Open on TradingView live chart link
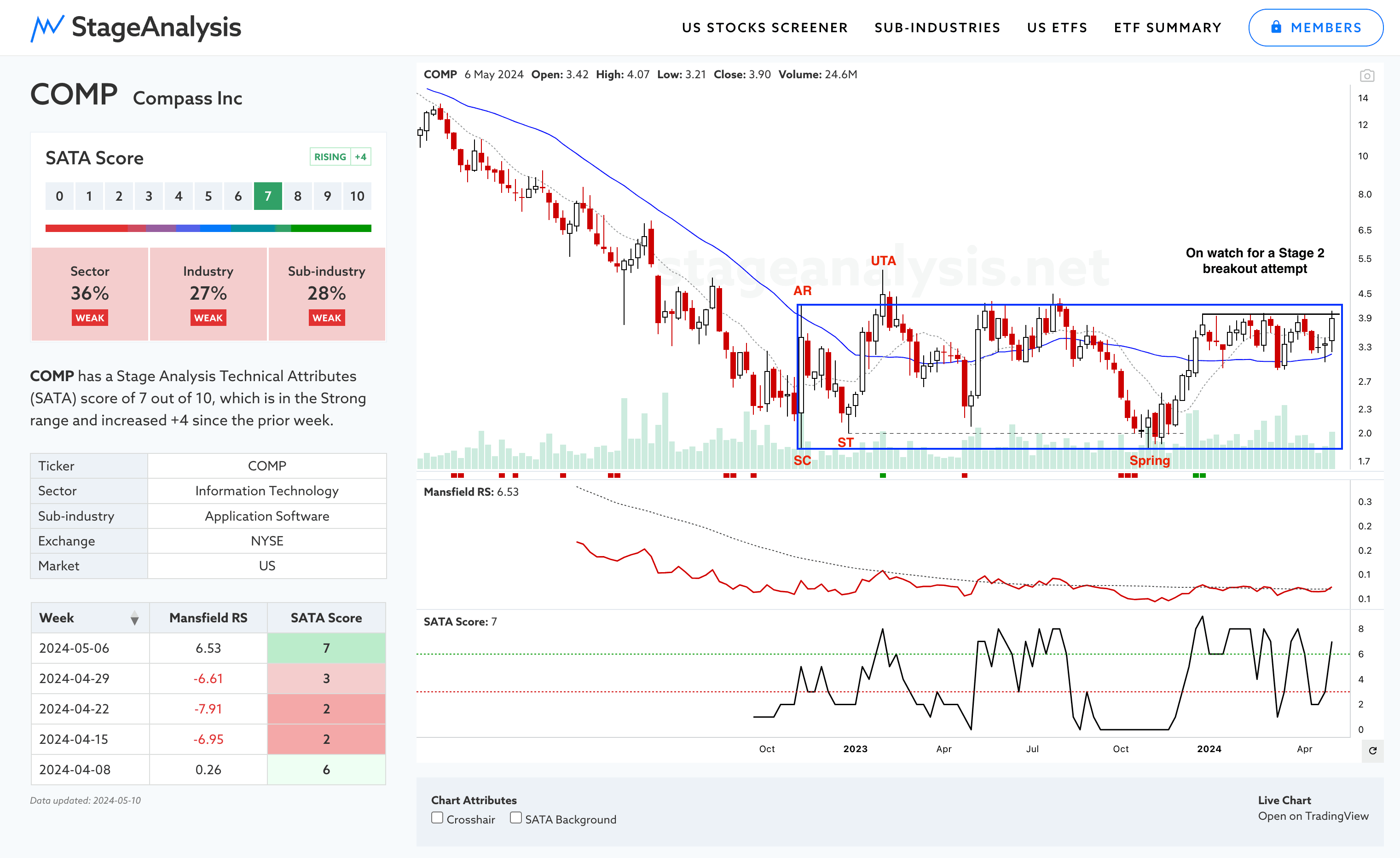1400x858 pixels. tap(1313, 816)
